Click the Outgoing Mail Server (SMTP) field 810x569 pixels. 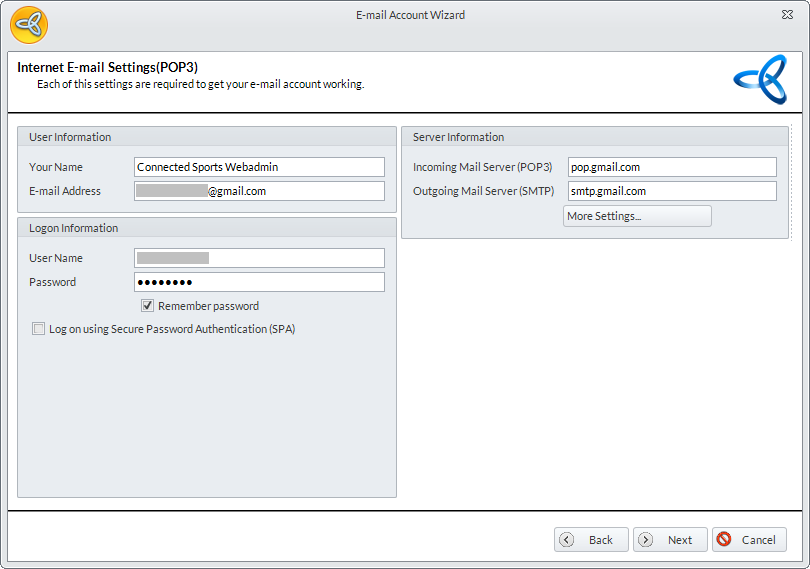point(672,191)
